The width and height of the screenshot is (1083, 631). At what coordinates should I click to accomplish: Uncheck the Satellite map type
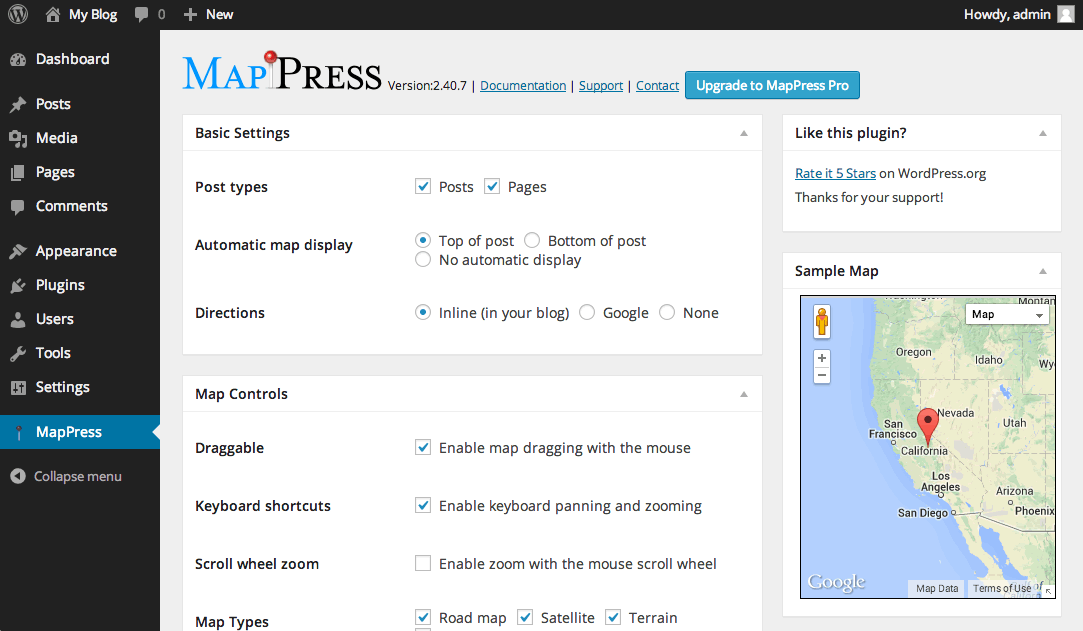[x=525, y=617]
